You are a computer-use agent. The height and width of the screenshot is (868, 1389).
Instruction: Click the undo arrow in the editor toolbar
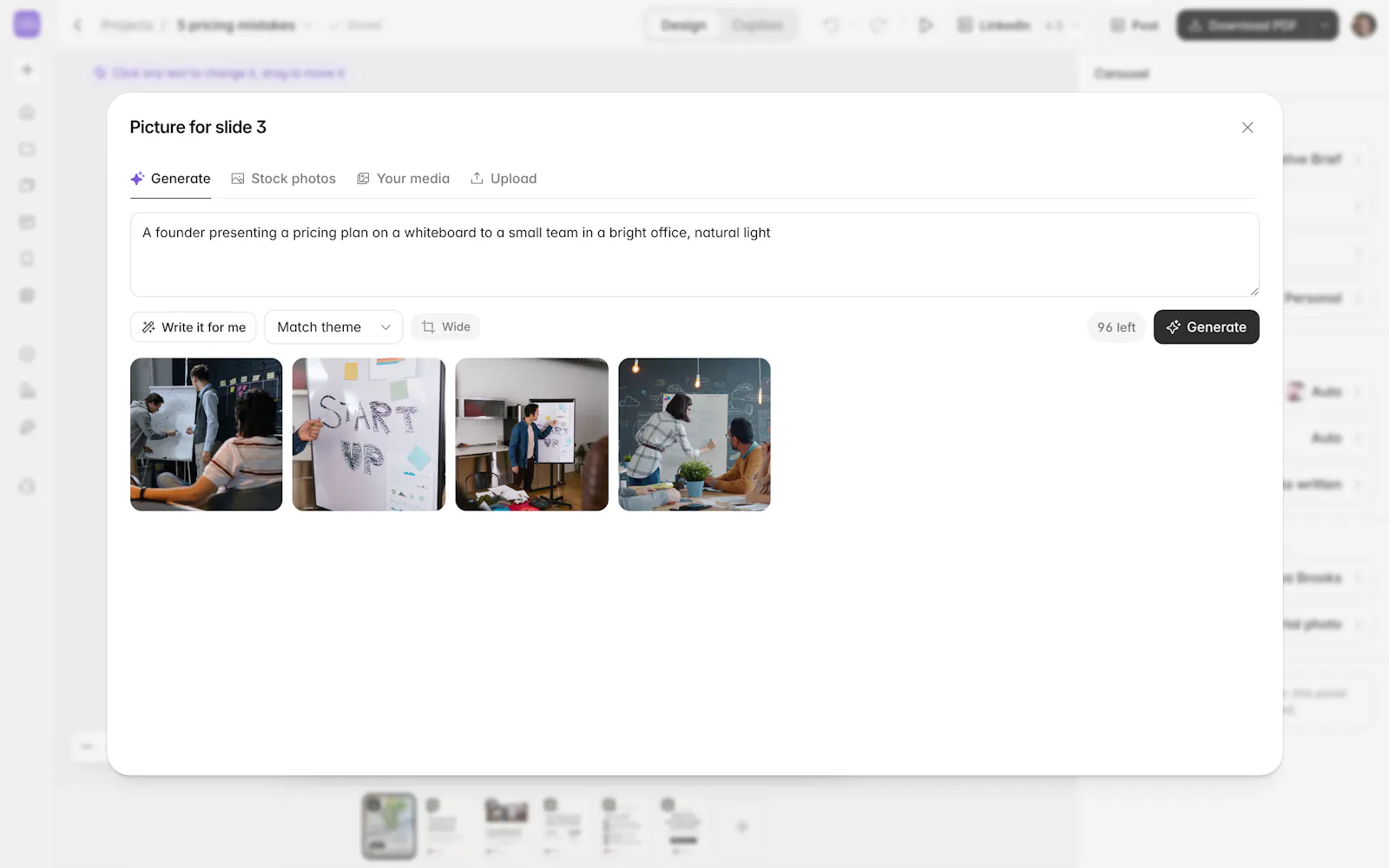tap(831, 25)
